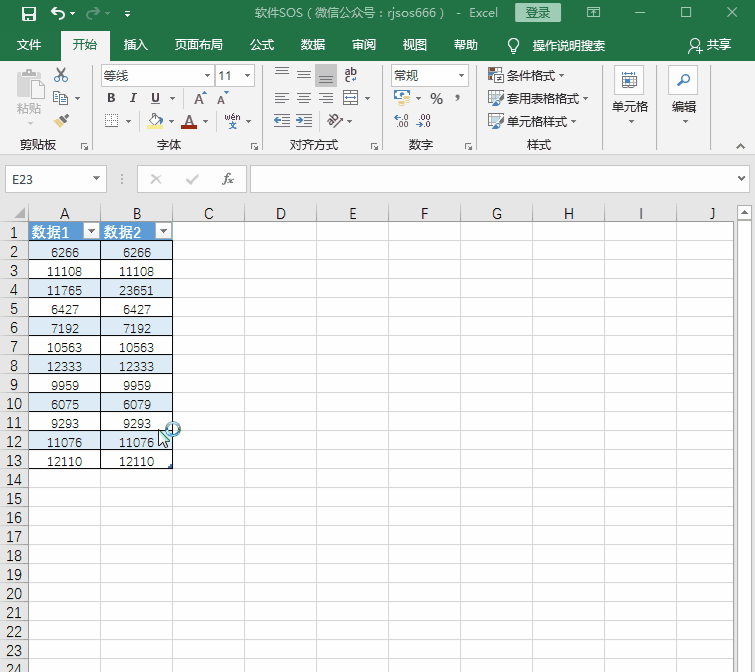Screen dimensions: 755x672
Task: Click Merge and Center icon
Action: pyautogui.click(x=351, y=98)
